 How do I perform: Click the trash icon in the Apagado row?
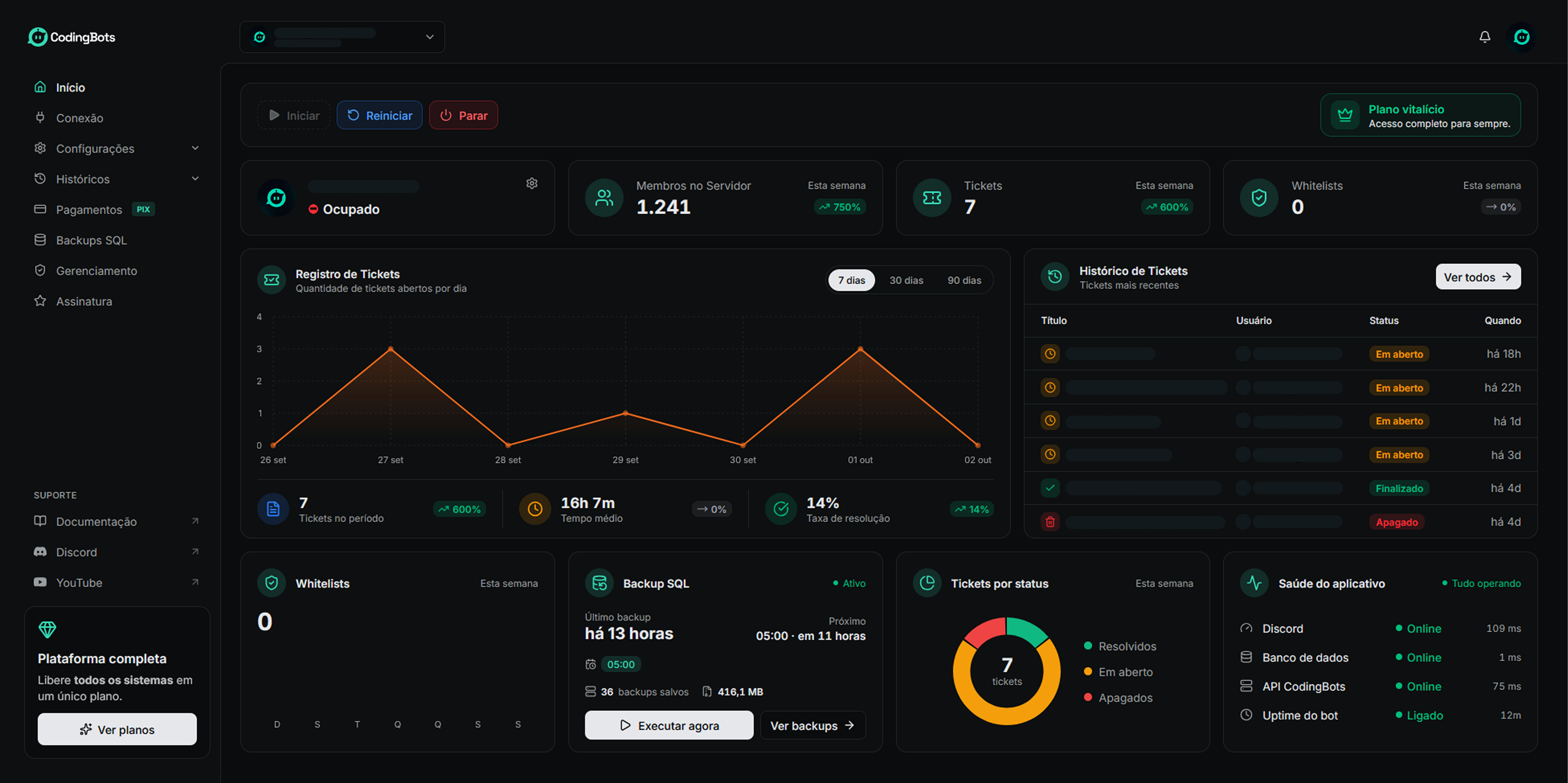1050,522
